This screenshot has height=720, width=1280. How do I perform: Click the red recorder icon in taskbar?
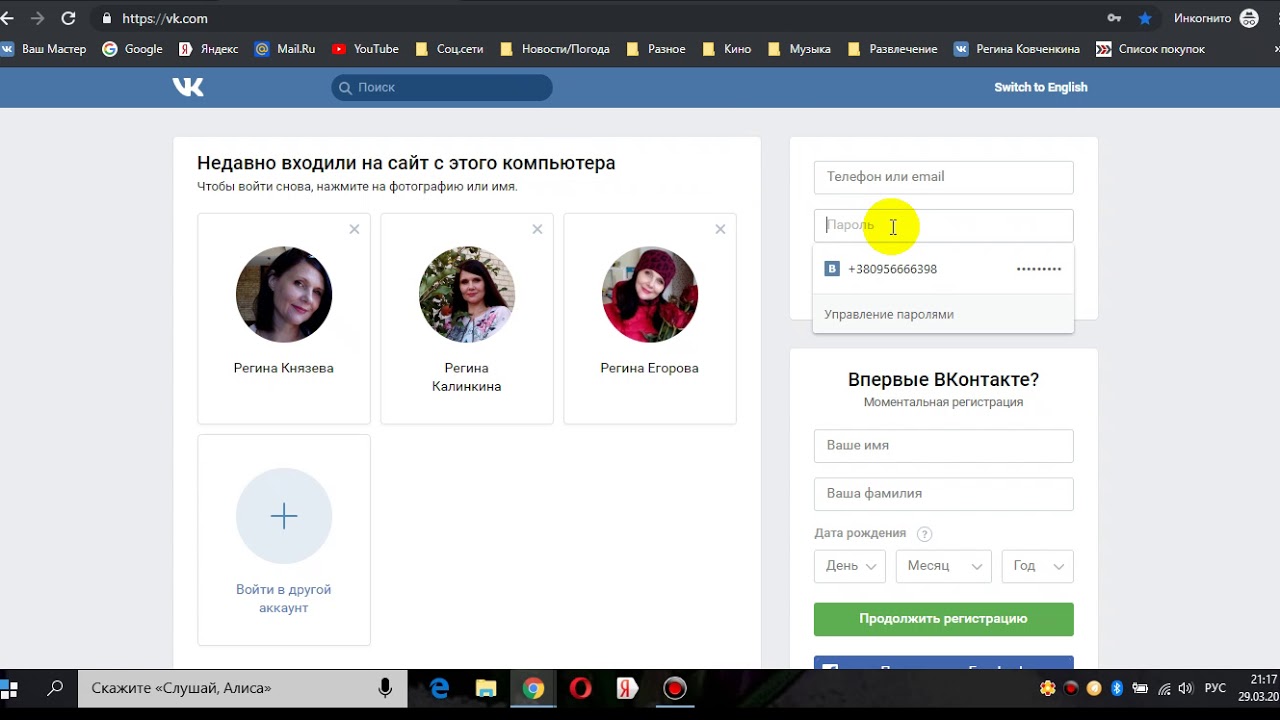675,688
